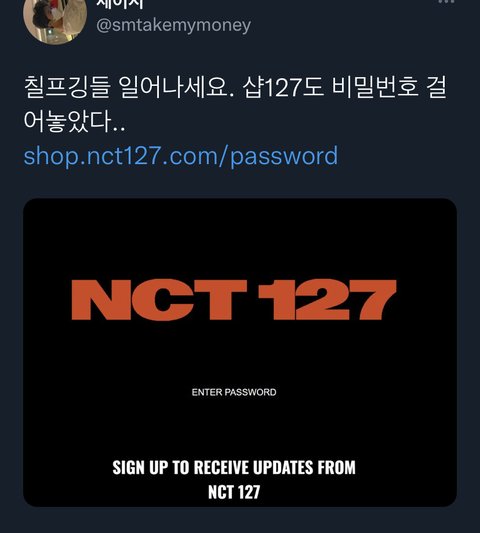Click the word 샵127도 in the tweet
This screenshot has height=533, width=480.
click(282, 87)
